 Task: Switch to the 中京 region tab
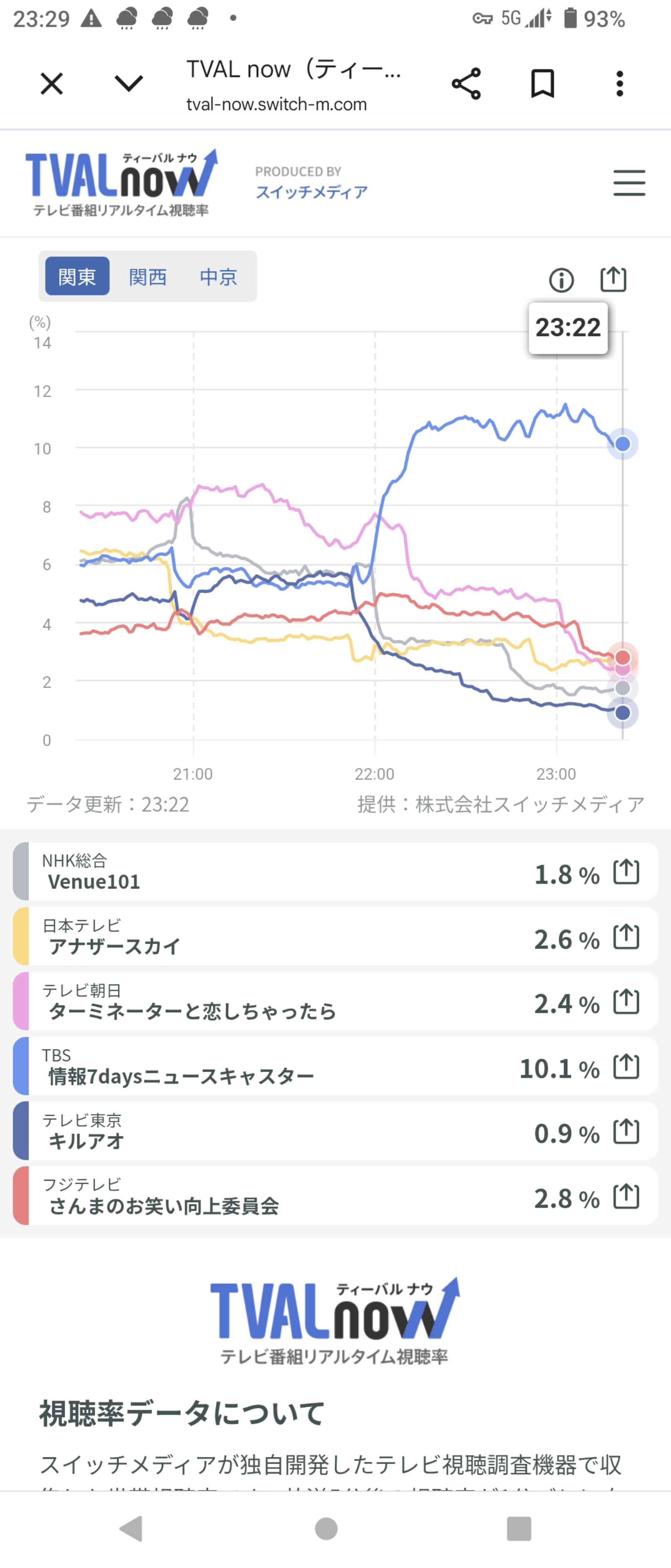click(218, 276)
